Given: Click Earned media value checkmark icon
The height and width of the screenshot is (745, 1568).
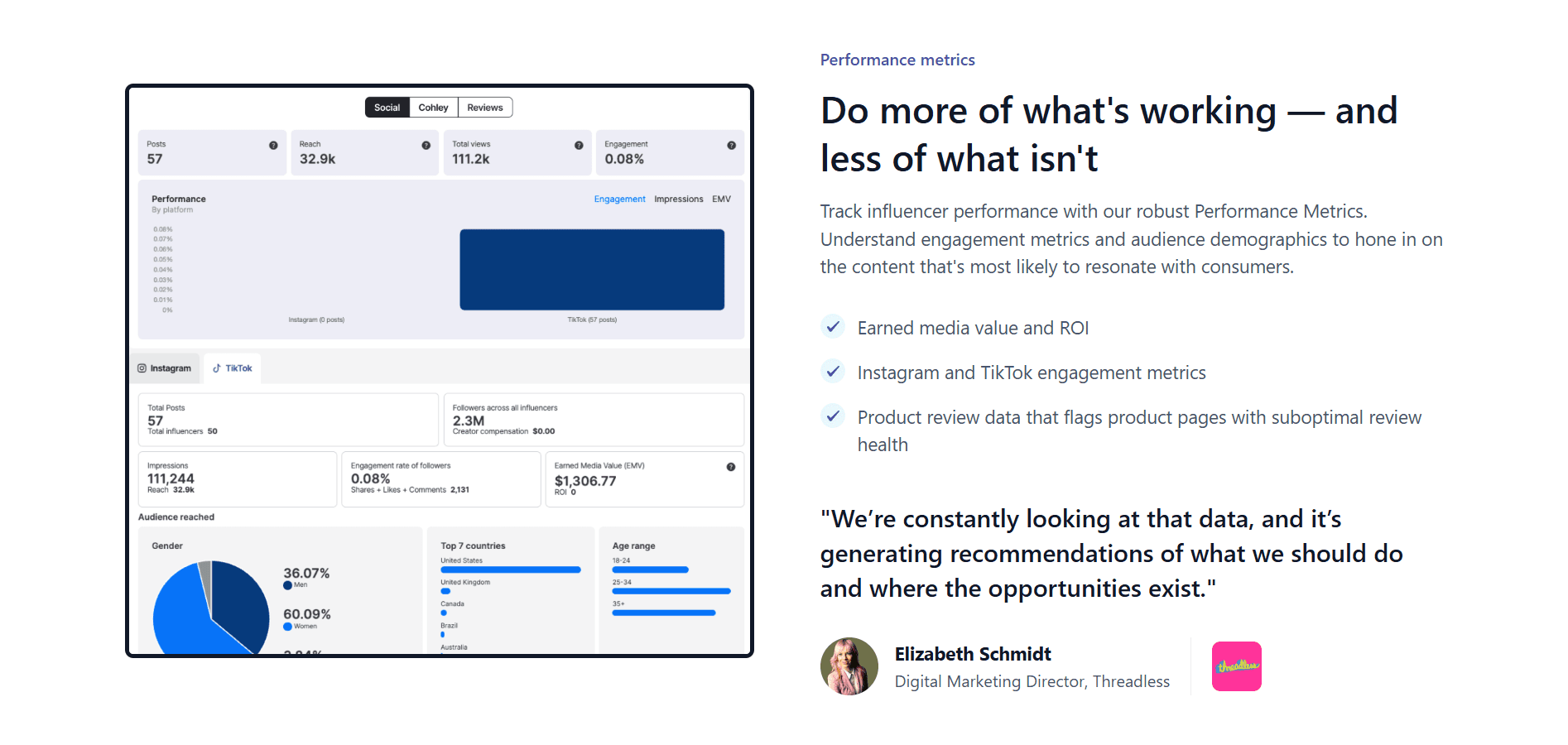Looking at the screenshot, I should [x=833, y=326].
